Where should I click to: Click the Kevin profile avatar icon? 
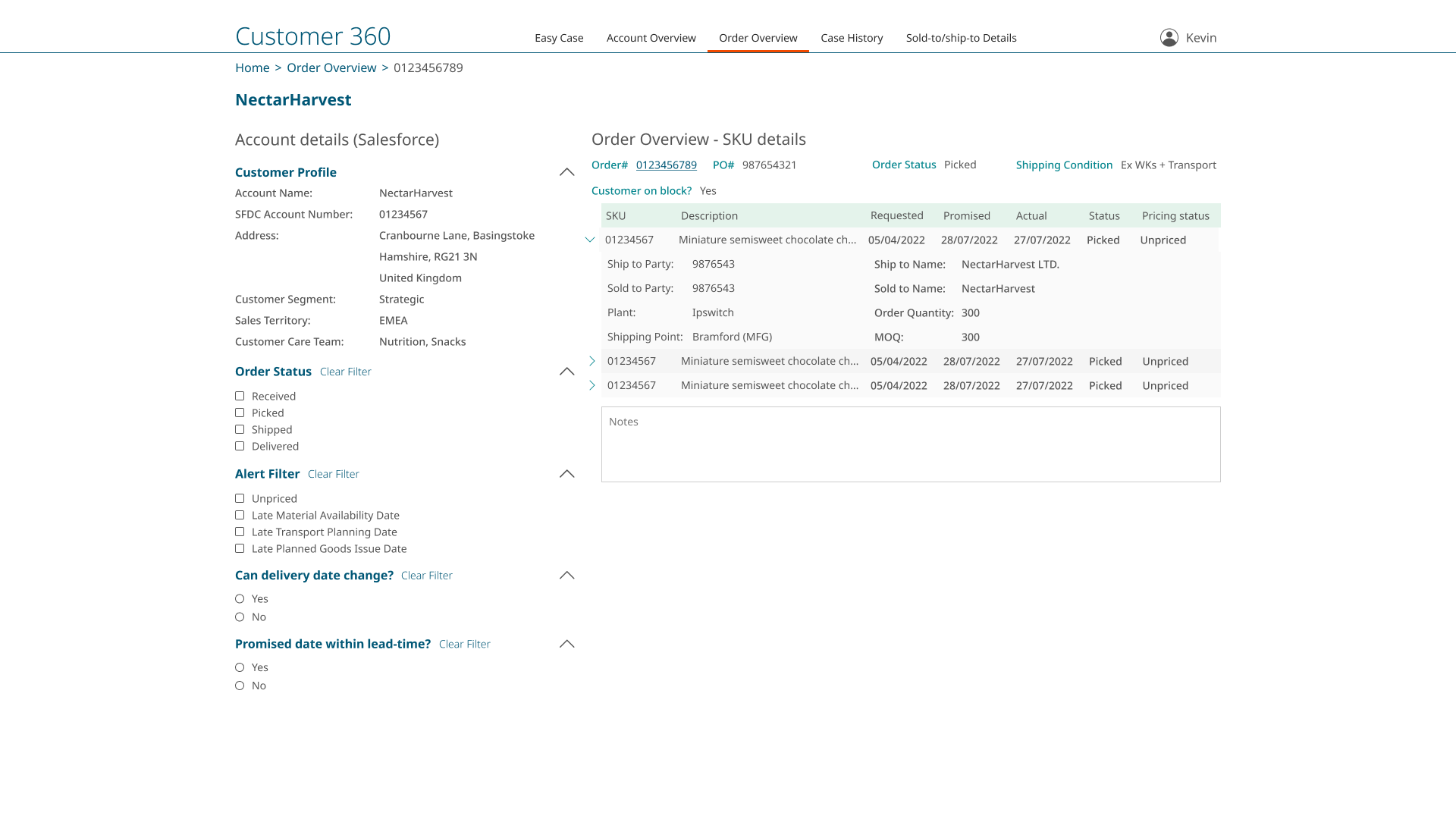coord(1169,36)
